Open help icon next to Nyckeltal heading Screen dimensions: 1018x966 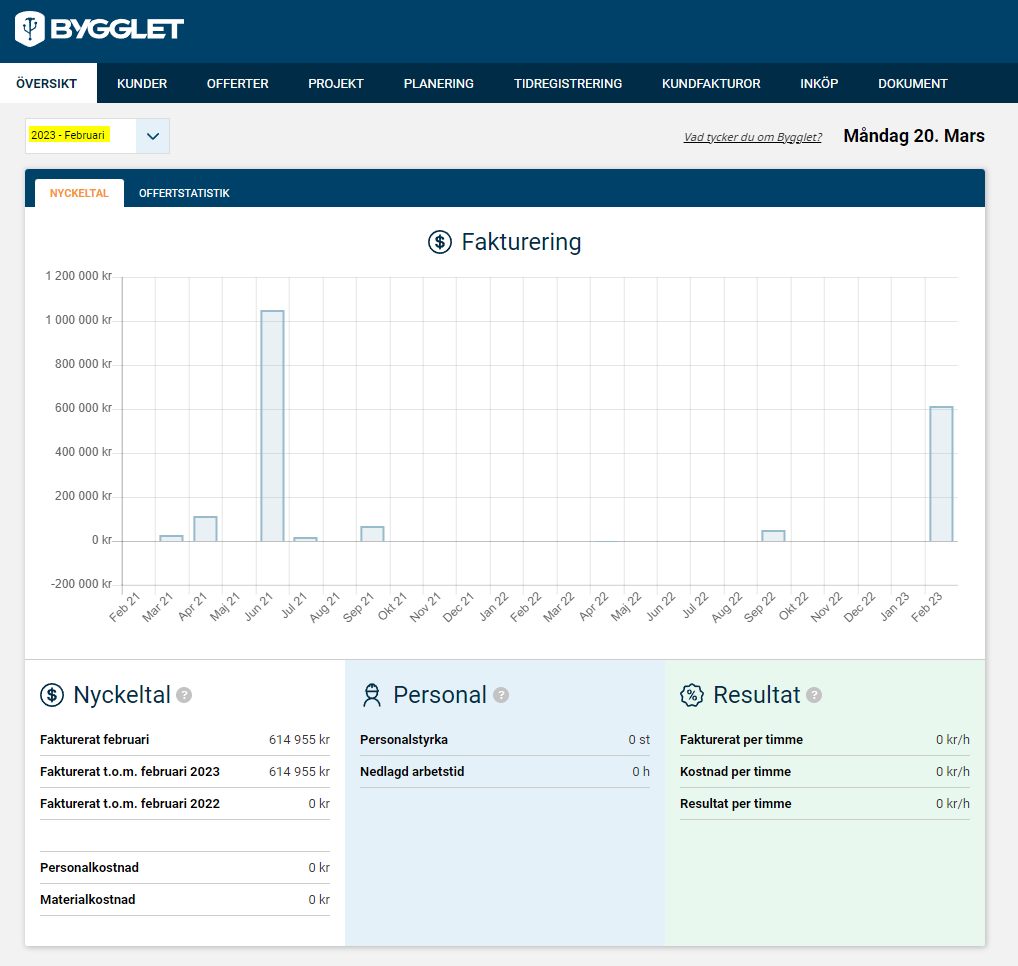184,695
